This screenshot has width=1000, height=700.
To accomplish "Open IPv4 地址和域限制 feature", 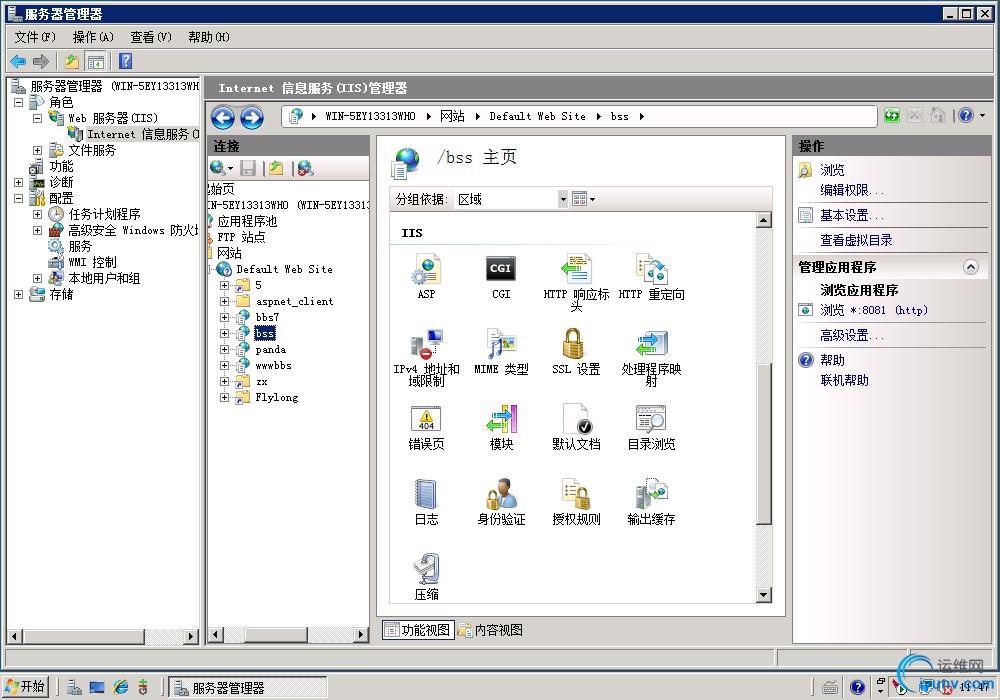I will pyautogui.click(x=426, y=357).
